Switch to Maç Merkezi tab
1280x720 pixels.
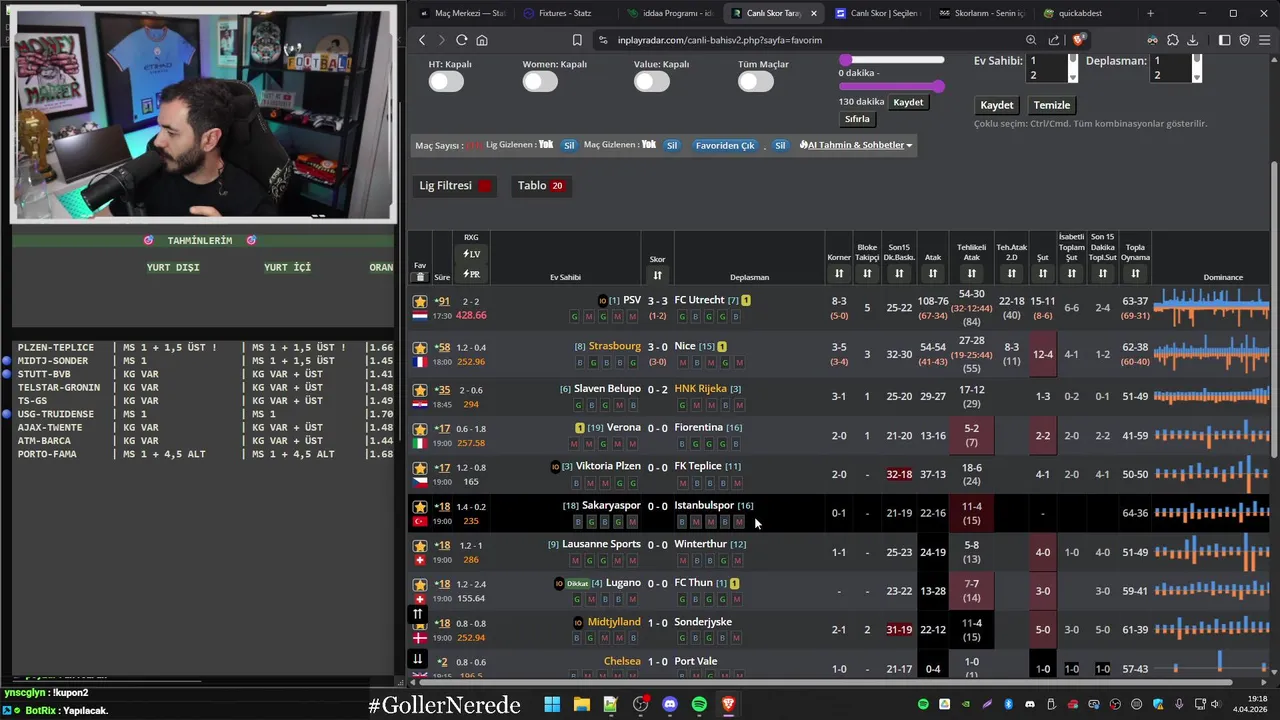461,13
